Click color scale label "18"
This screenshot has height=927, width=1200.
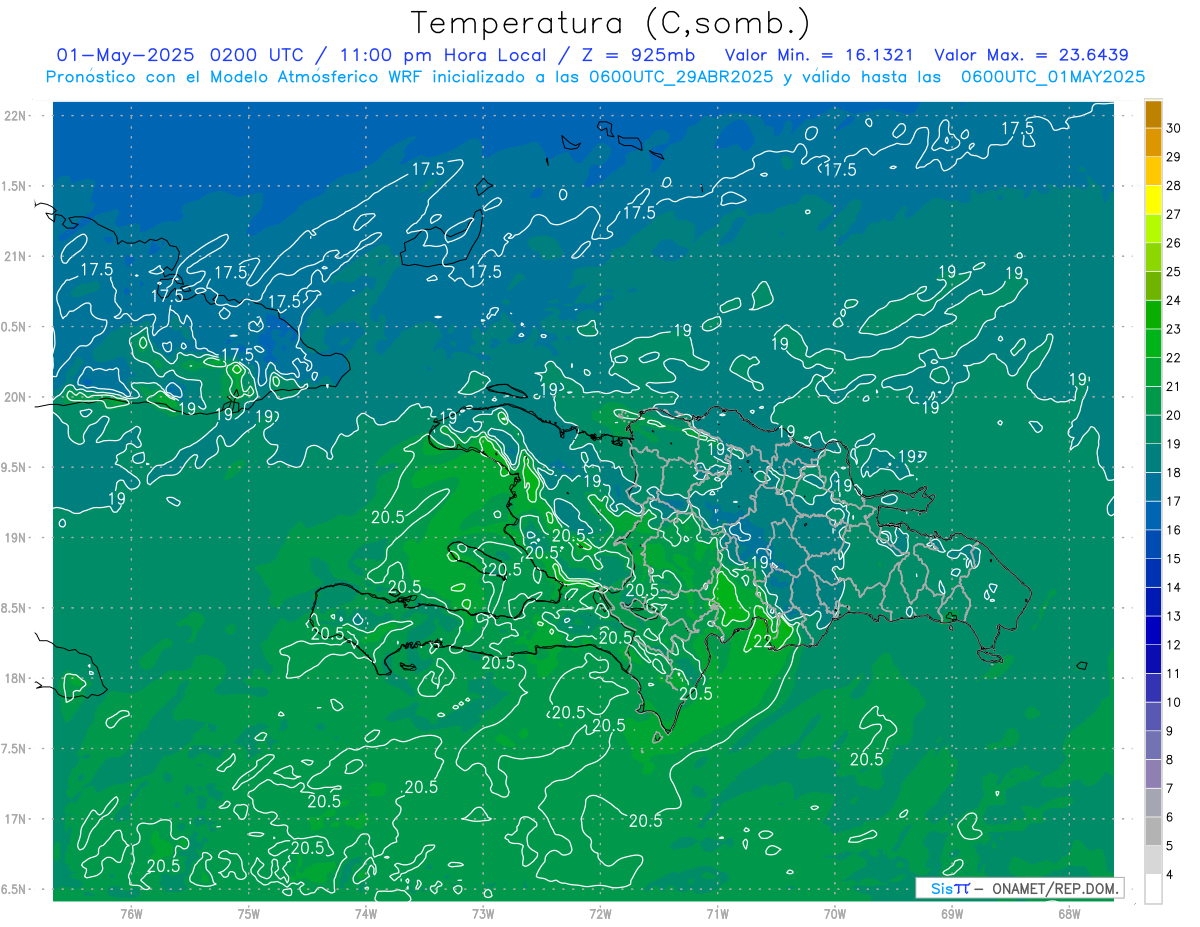(x=1174, y=473)
